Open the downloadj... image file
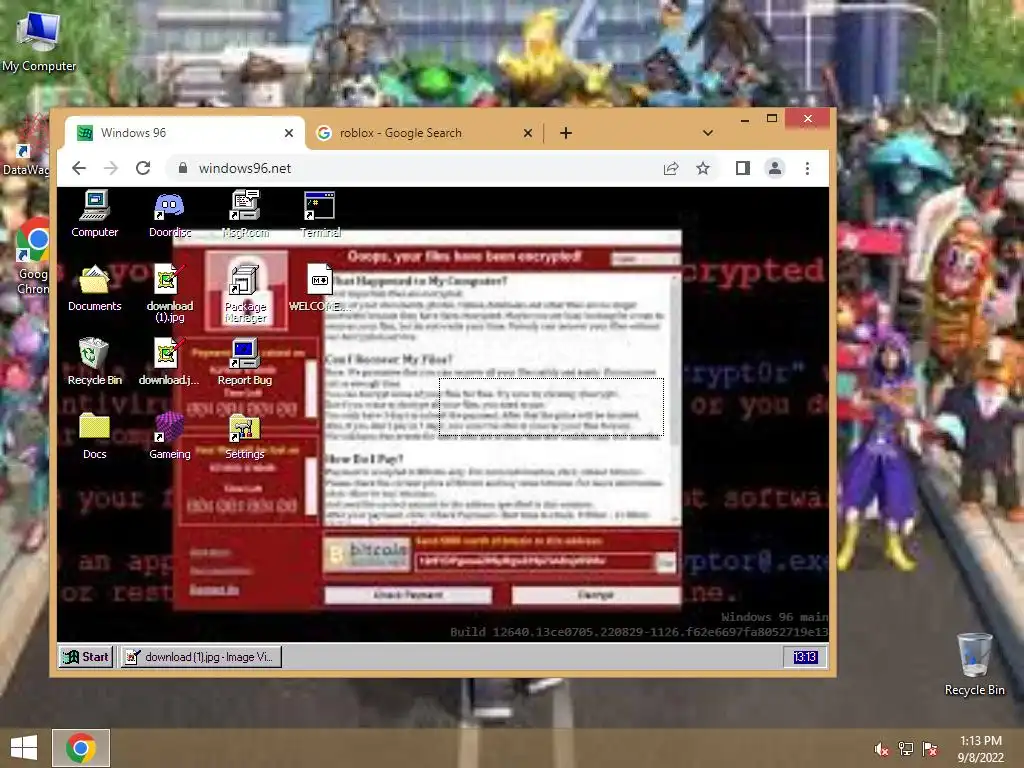Viewport: 1024px width, 768px height. point(170,362)
